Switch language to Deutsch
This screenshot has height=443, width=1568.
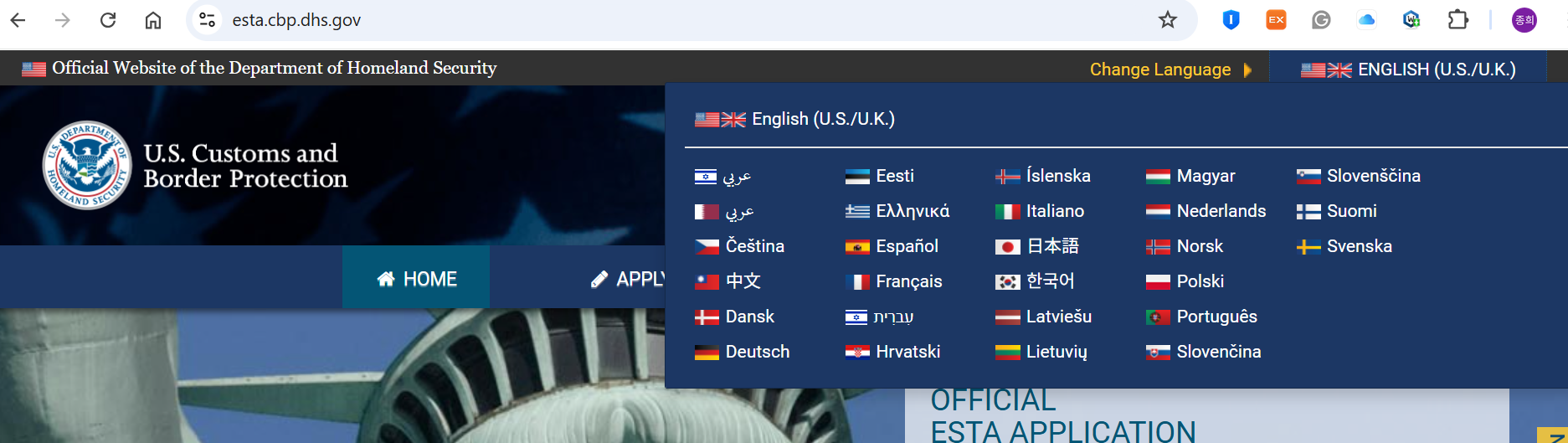[742, 352]
